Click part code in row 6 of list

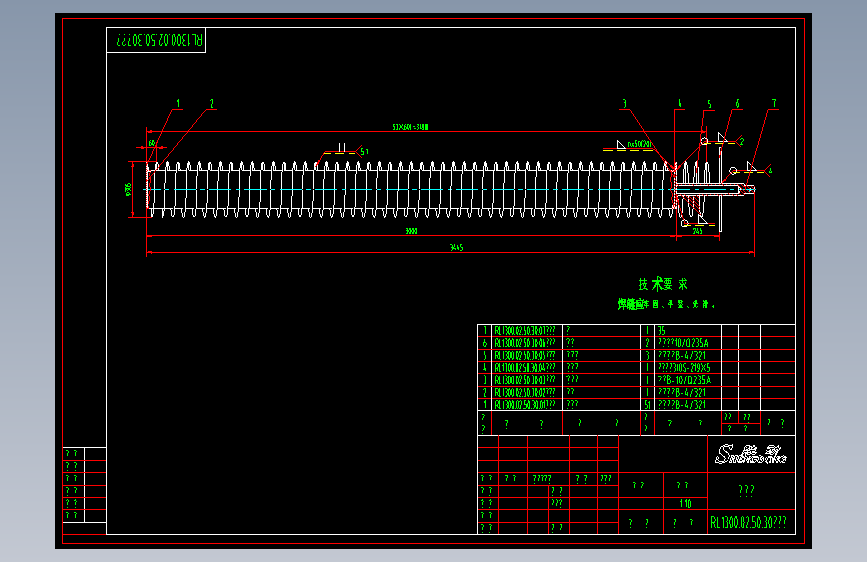pyautogui.click(x=525, y=343)
